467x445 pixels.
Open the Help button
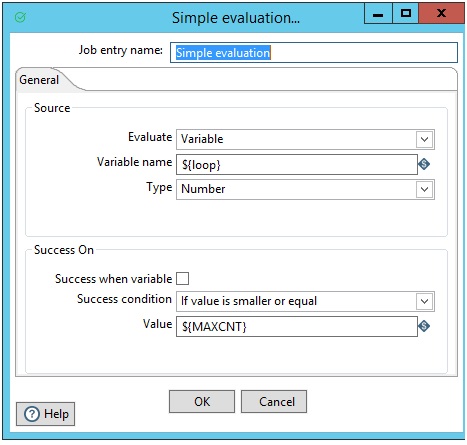(45, 414)
